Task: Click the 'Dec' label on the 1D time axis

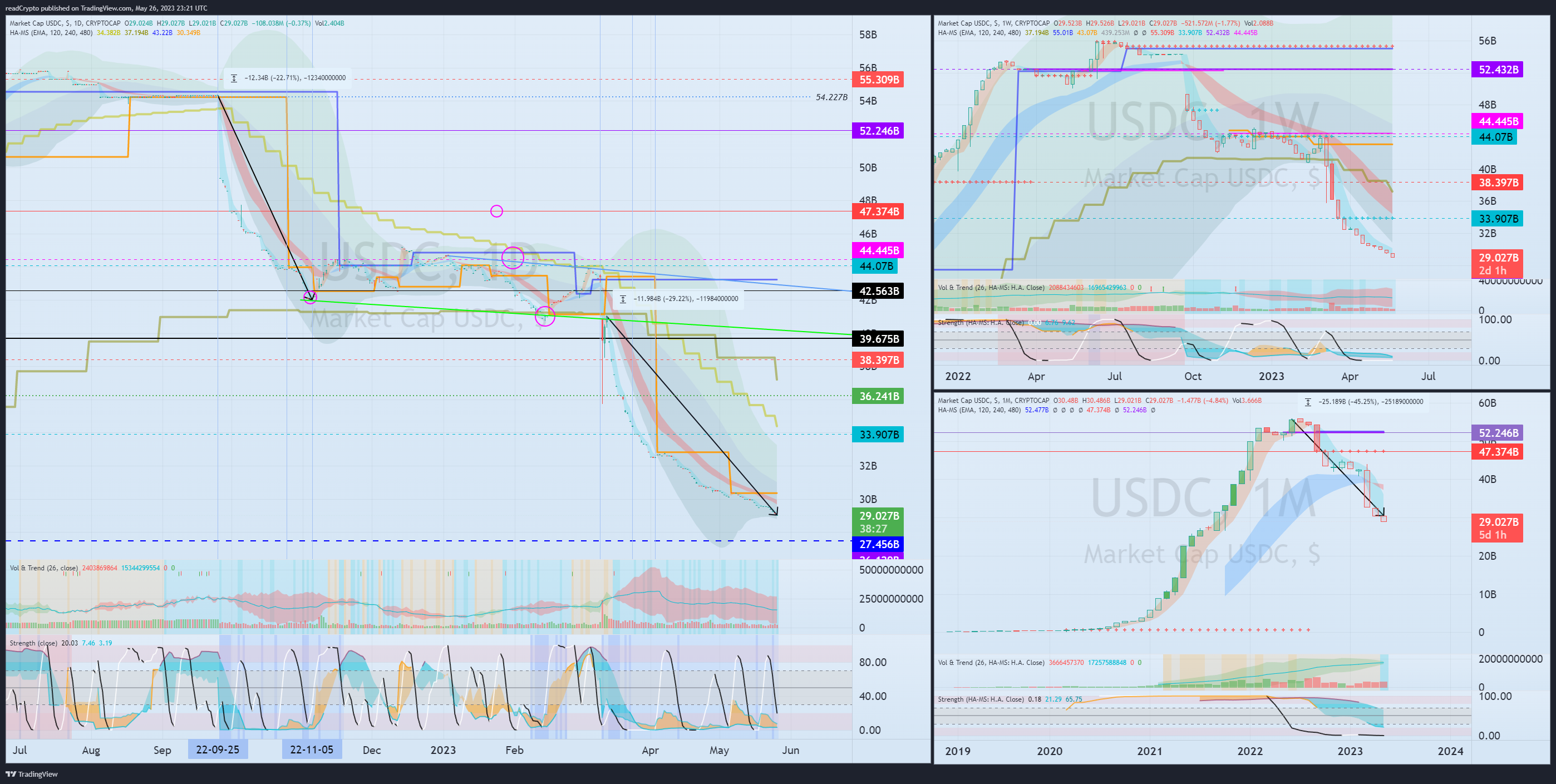Action: [x=372, y=750]
